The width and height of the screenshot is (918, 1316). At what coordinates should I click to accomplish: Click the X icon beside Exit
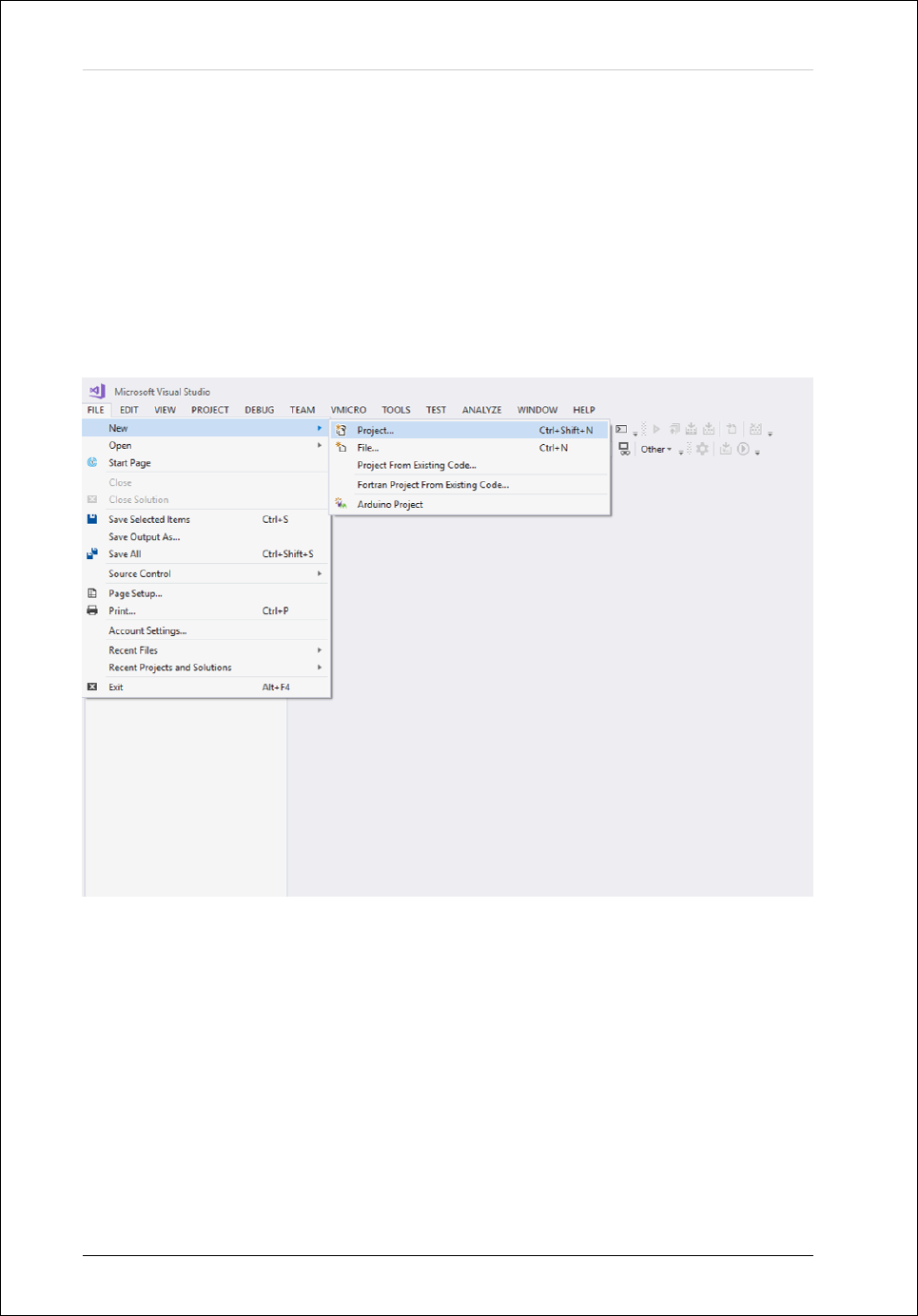pos(92,687)
